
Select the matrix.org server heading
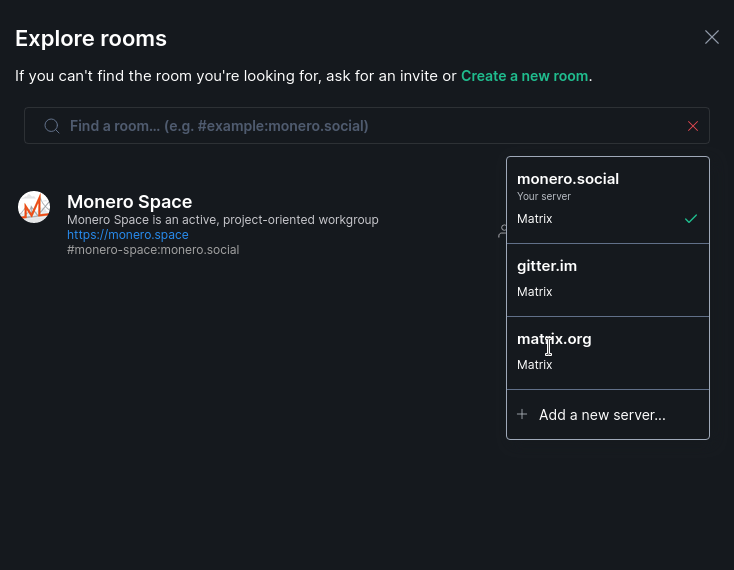[x=554, y=339]
